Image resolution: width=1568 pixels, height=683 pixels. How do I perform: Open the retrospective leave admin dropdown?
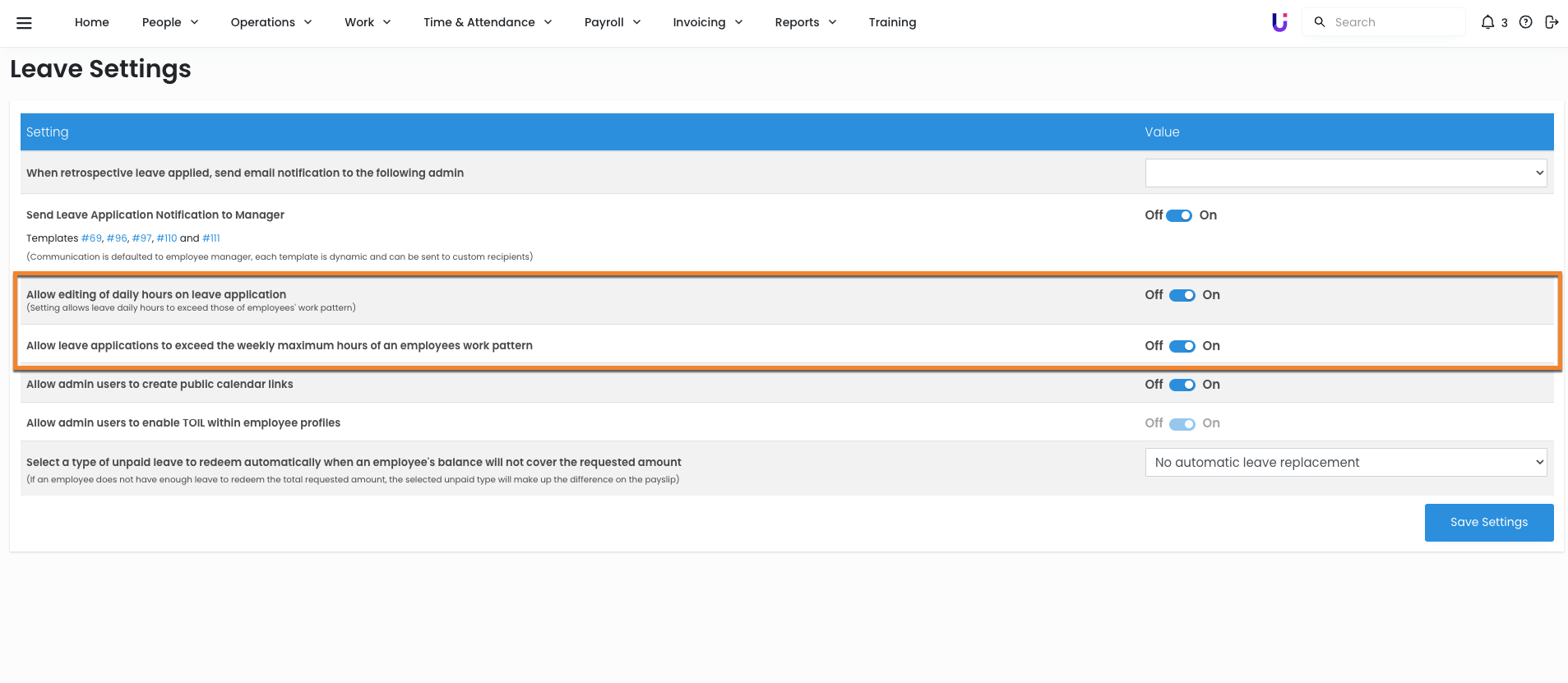click(x=1345, y=173)
